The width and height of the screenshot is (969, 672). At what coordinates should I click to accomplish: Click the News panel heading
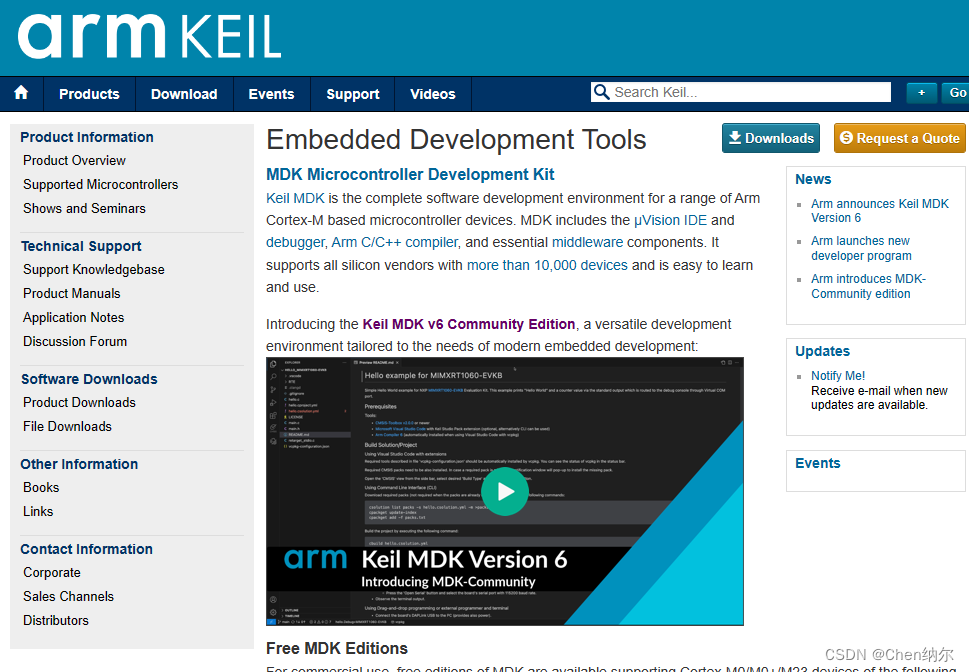click(x=813, y=179)
